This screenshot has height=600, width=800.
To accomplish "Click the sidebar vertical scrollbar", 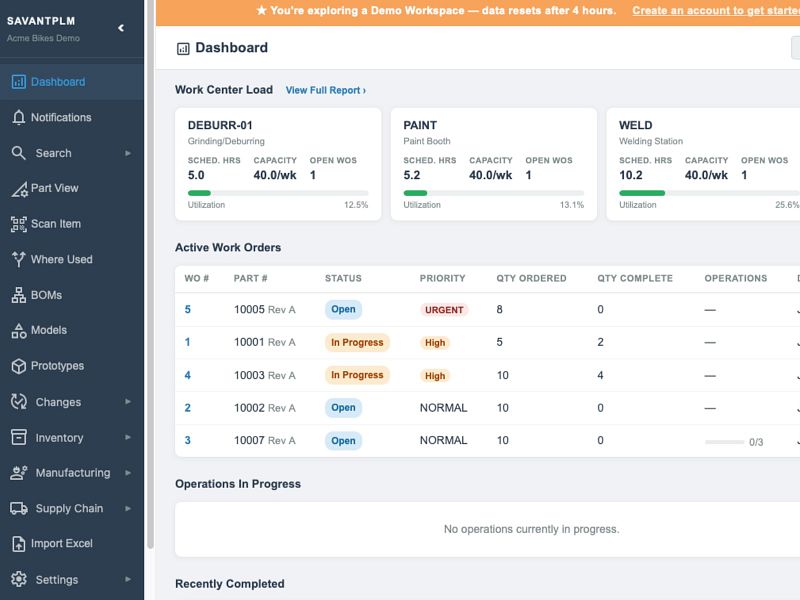I will [x=150, y=276].
